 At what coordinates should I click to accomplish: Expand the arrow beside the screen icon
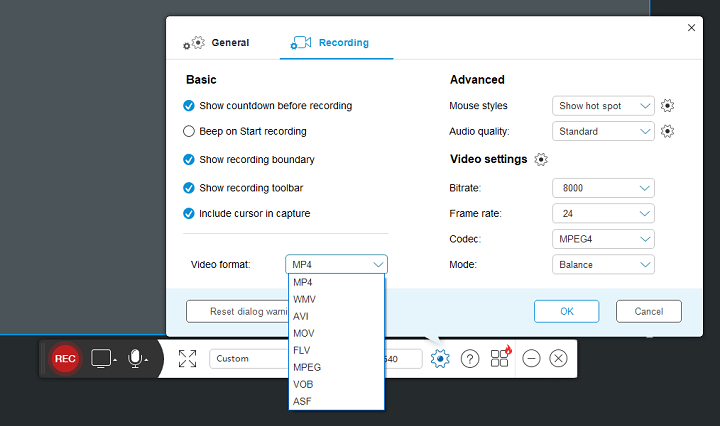115,360
